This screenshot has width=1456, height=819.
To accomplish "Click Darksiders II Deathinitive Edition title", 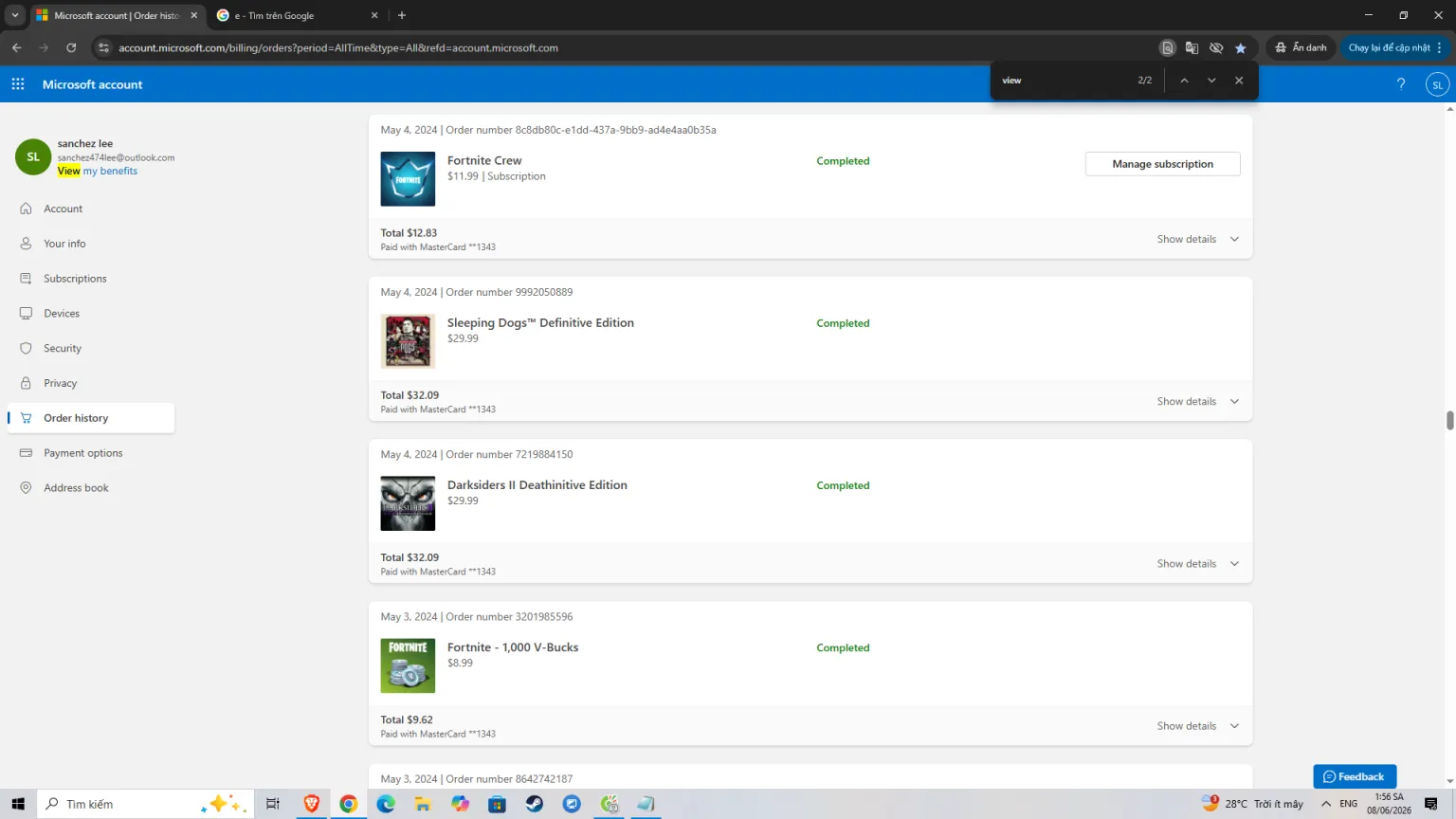I will 537,485.
